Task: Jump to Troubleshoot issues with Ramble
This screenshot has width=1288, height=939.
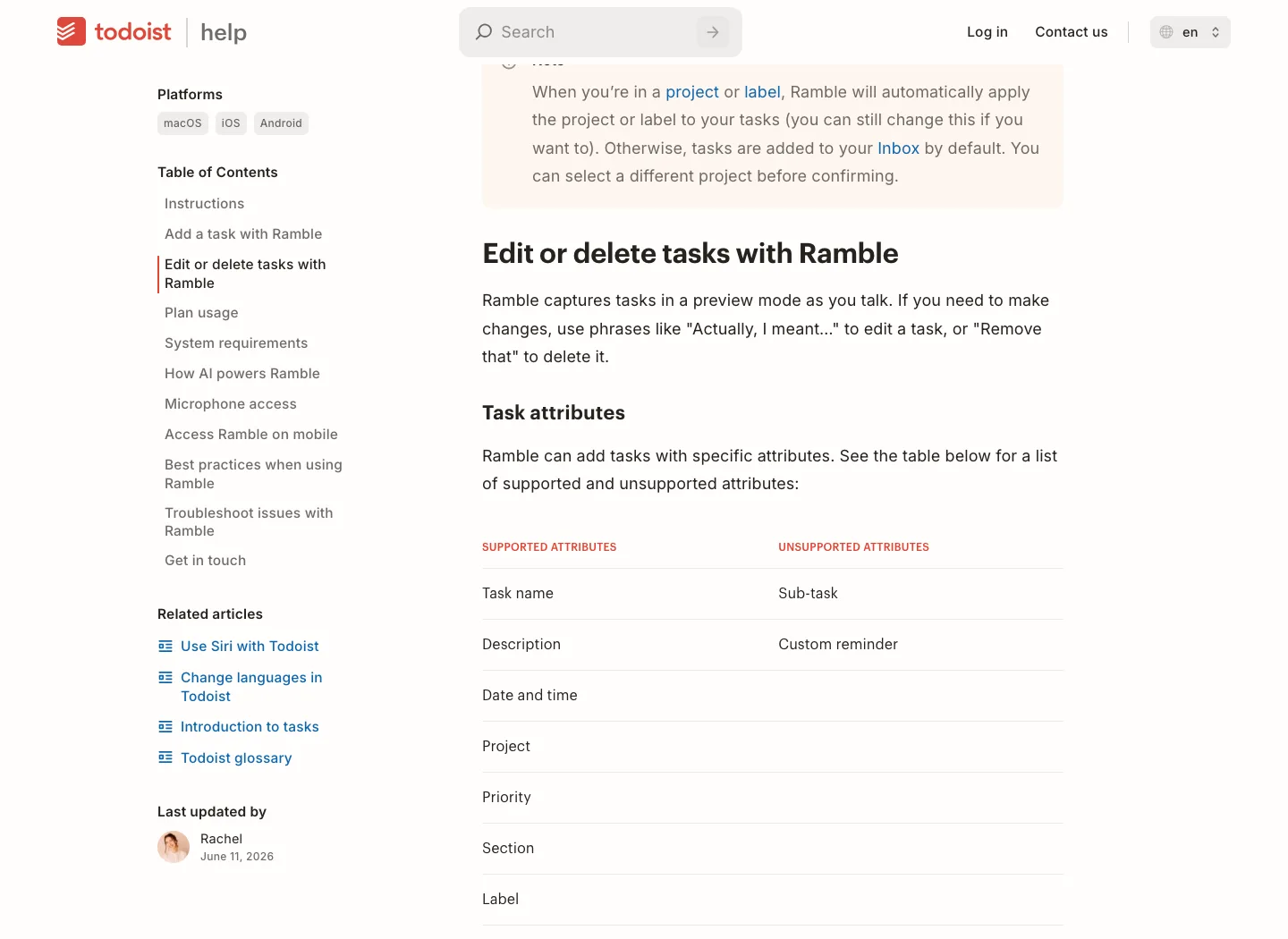Action: click(x=249, y=521)
